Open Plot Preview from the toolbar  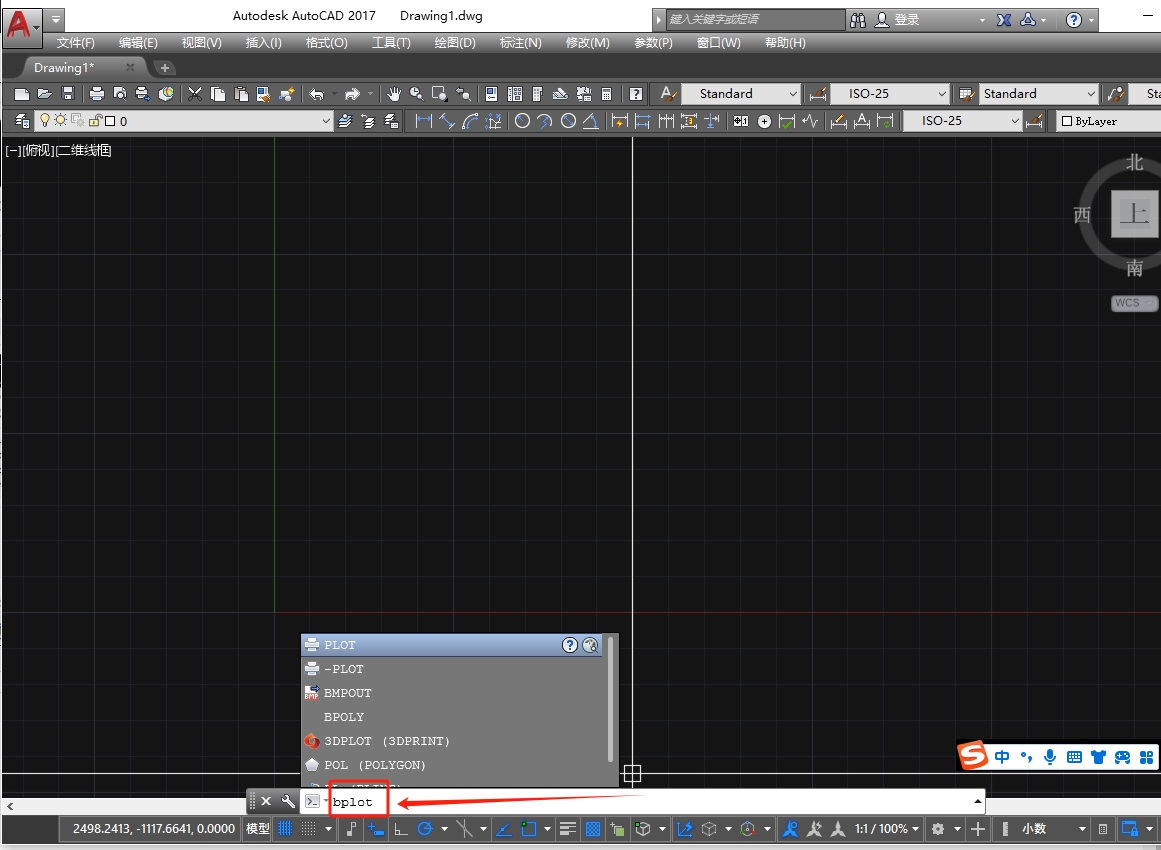pyautogui.click(x=119, y=94)
